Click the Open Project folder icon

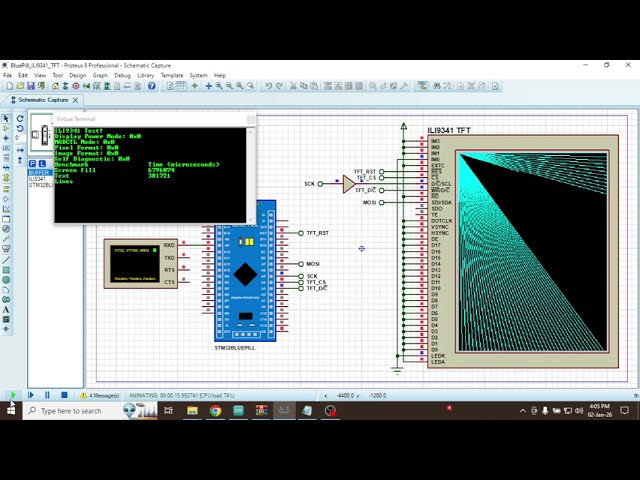pyautogui.click(x=20, y=86)
